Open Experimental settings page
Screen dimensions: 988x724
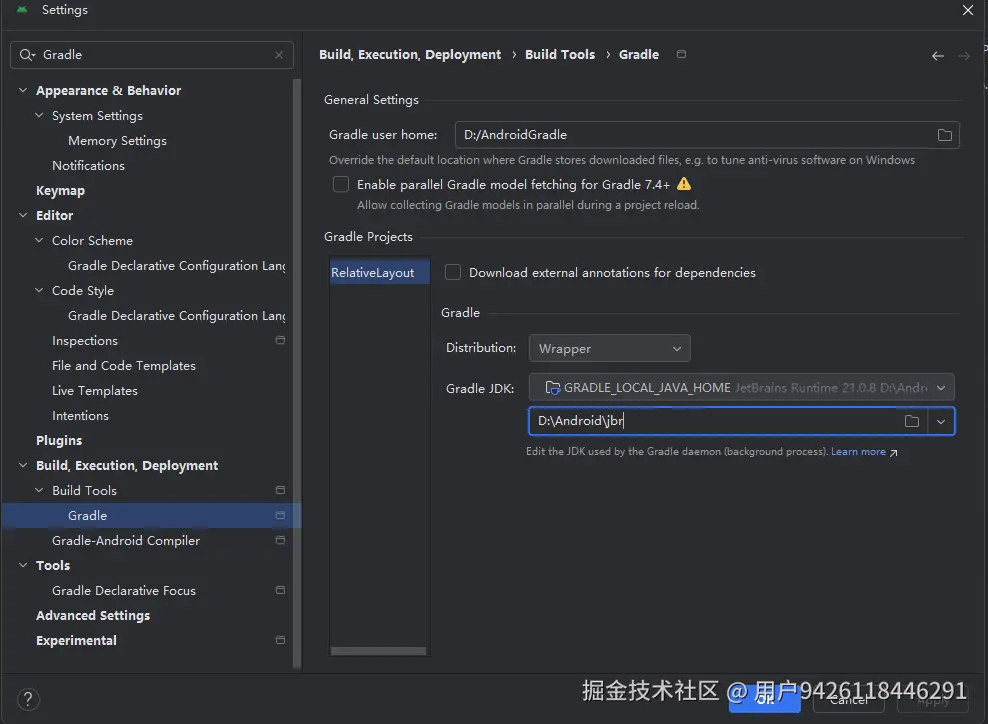pos(76,640)
